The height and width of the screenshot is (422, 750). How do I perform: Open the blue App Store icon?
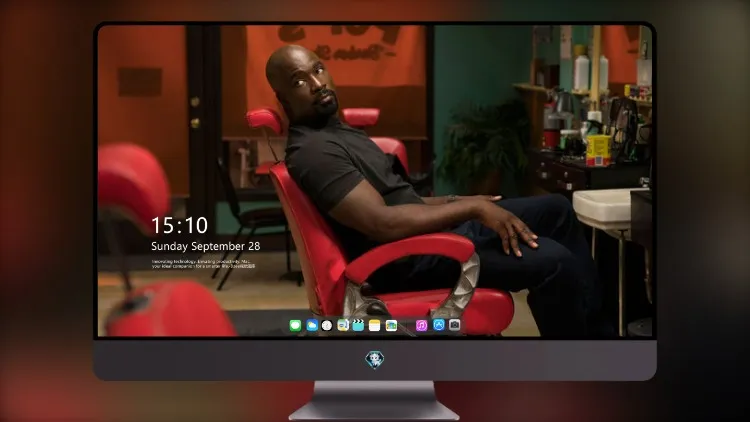click(x=439, y=325)
